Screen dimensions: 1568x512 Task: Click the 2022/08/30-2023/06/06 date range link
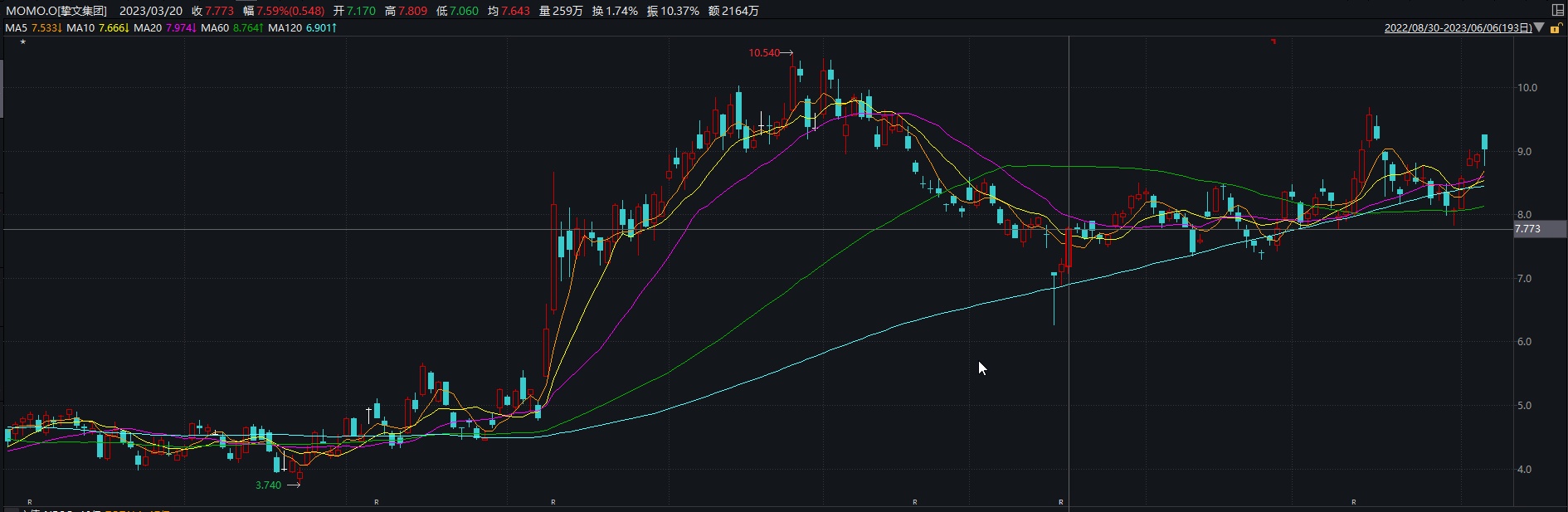pyautogui.click(x=1458, y=27)
